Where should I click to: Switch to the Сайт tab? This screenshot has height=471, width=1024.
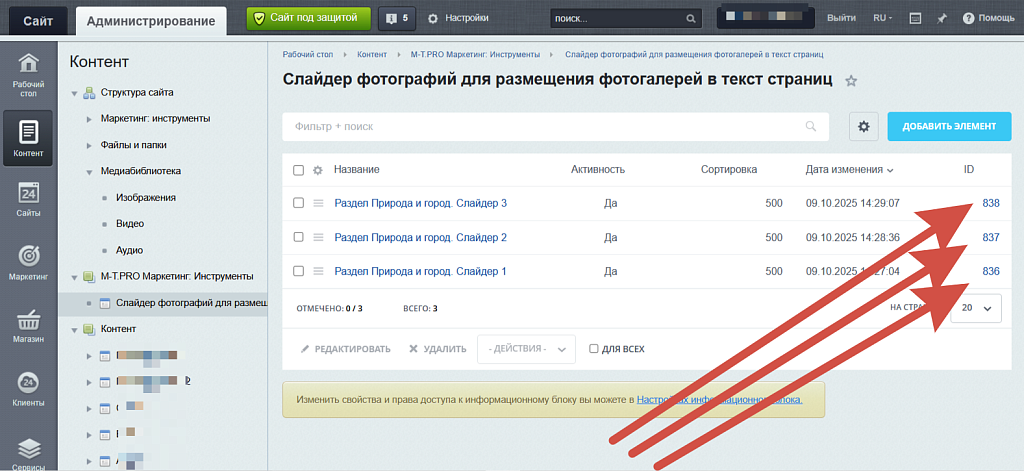[34, 19]
